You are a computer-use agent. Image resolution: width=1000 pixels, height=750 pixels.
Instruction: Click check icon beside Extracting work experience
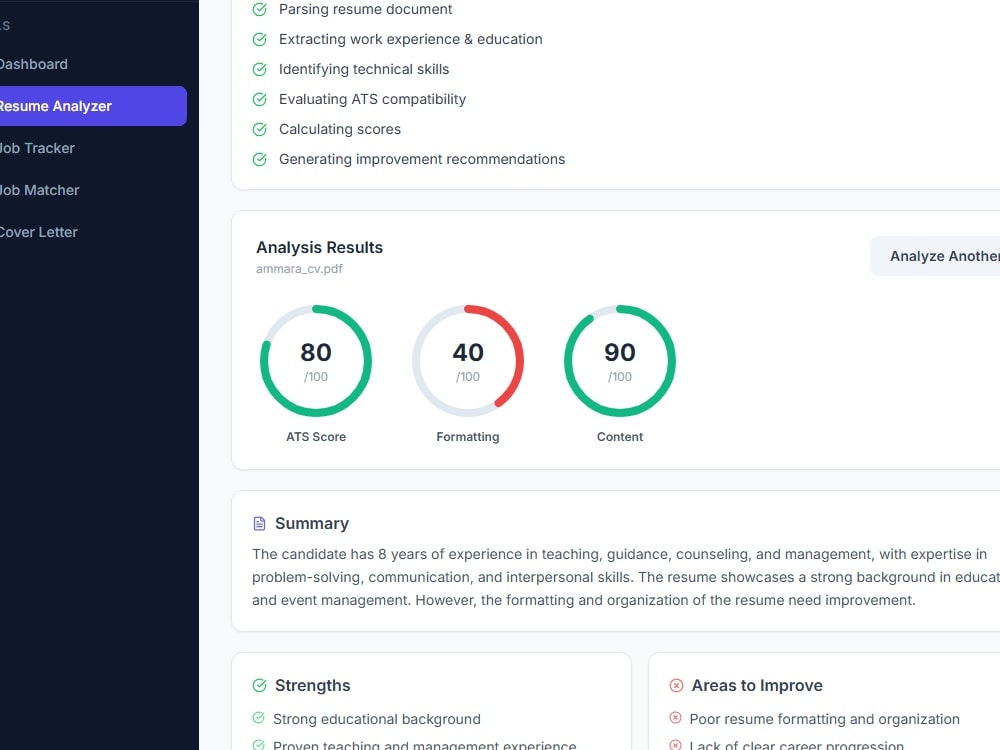coord(260,40)
